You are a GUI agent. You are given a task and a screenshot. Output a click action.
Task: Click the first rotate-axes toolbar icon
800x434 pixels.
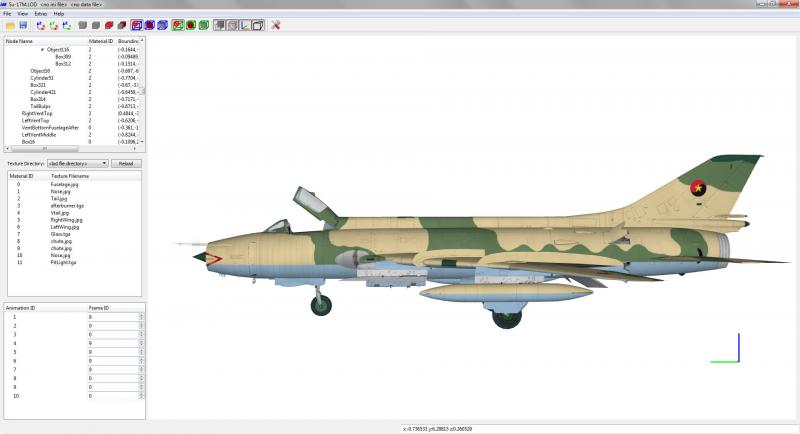pos(41,25)
